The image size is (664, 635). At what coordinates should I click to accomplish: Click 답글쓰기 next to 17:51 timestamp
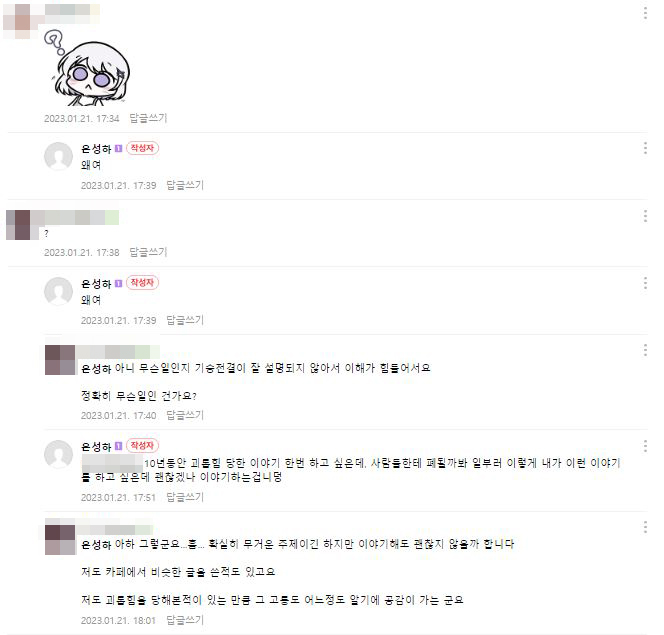[x=185, y=497]
